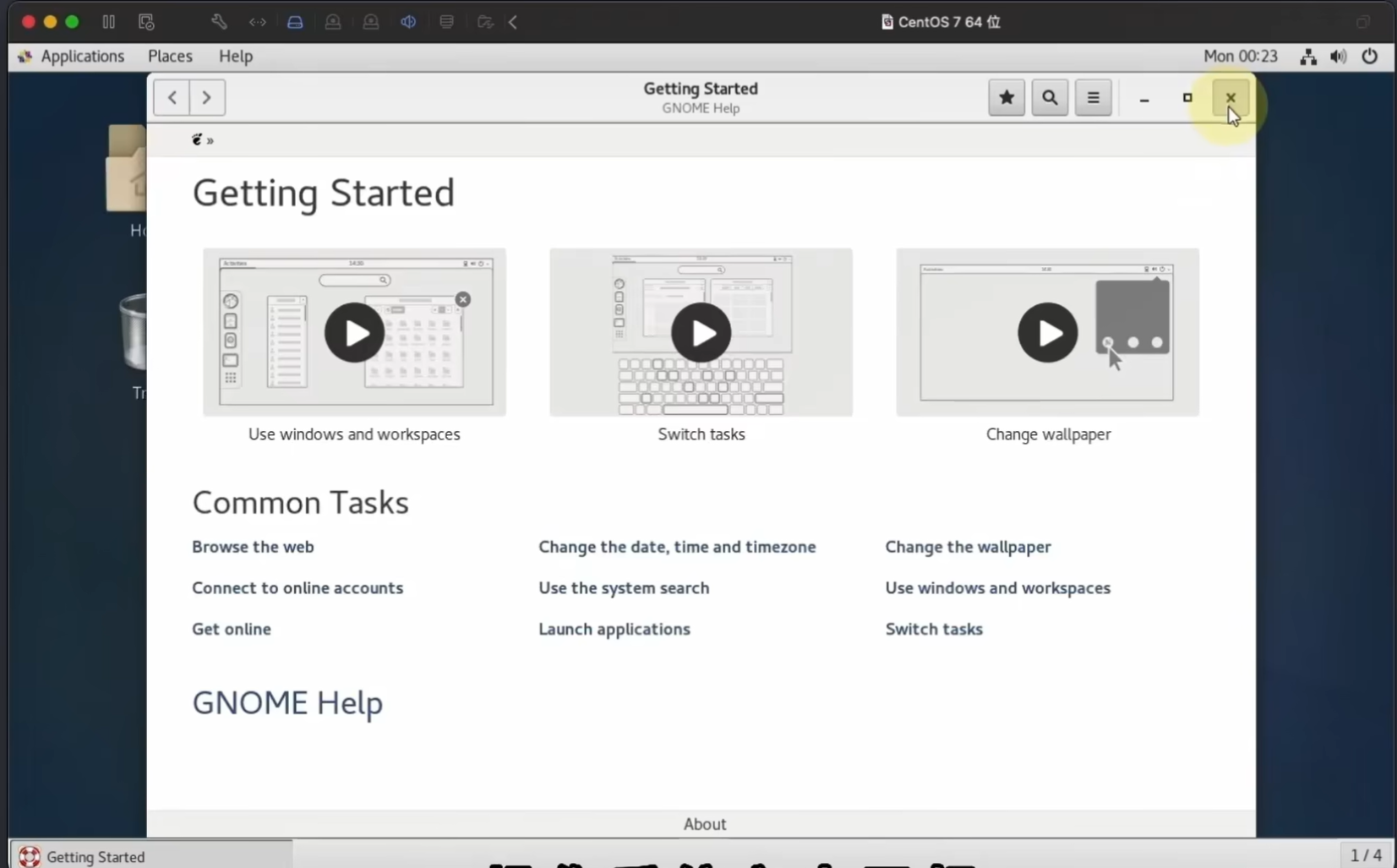Play the Switch tasks tutorial video
The width and height of the screenshot is (1397, 868).
tap(702, 332)
